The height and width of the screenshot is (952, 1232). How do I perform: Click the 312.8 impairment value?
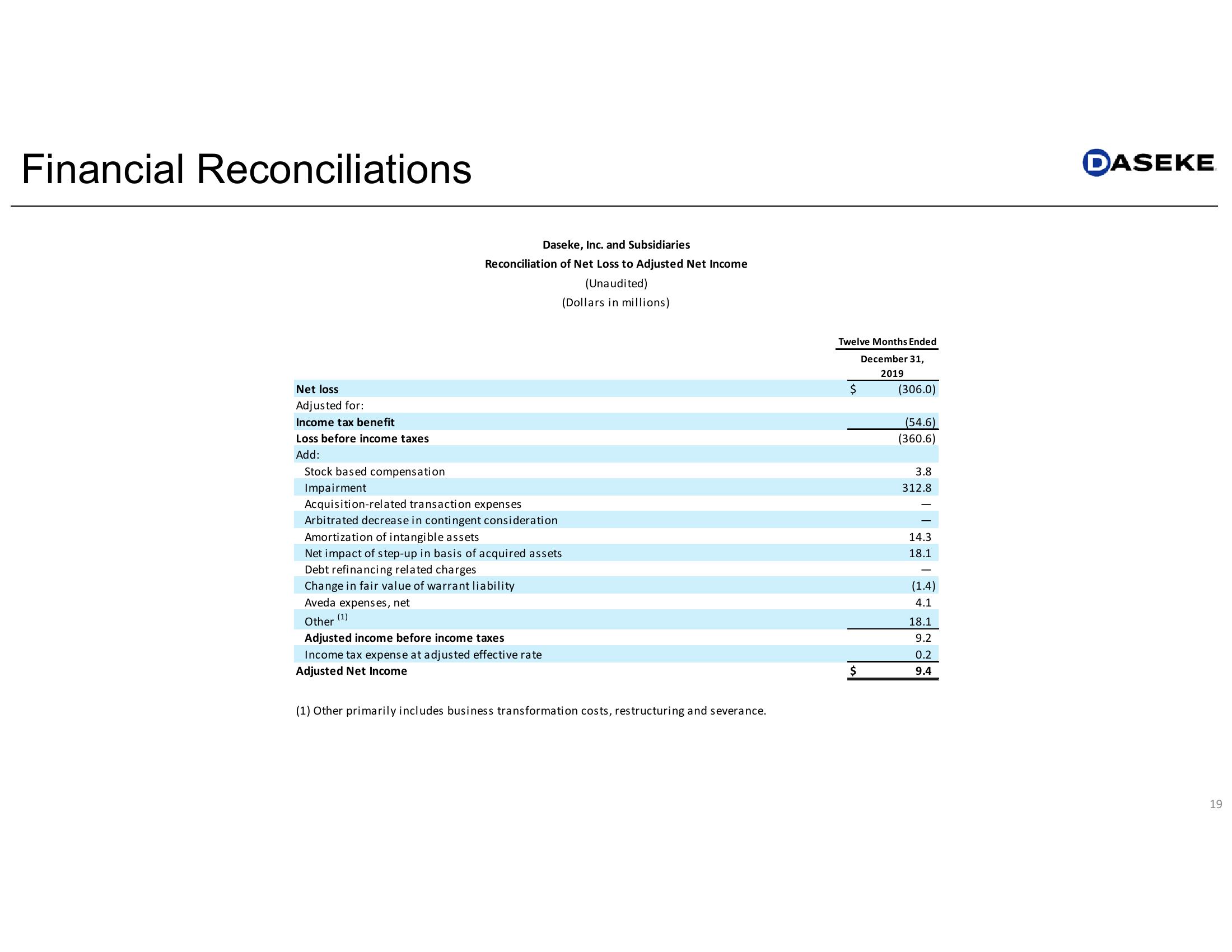click(x=917, y=488)
